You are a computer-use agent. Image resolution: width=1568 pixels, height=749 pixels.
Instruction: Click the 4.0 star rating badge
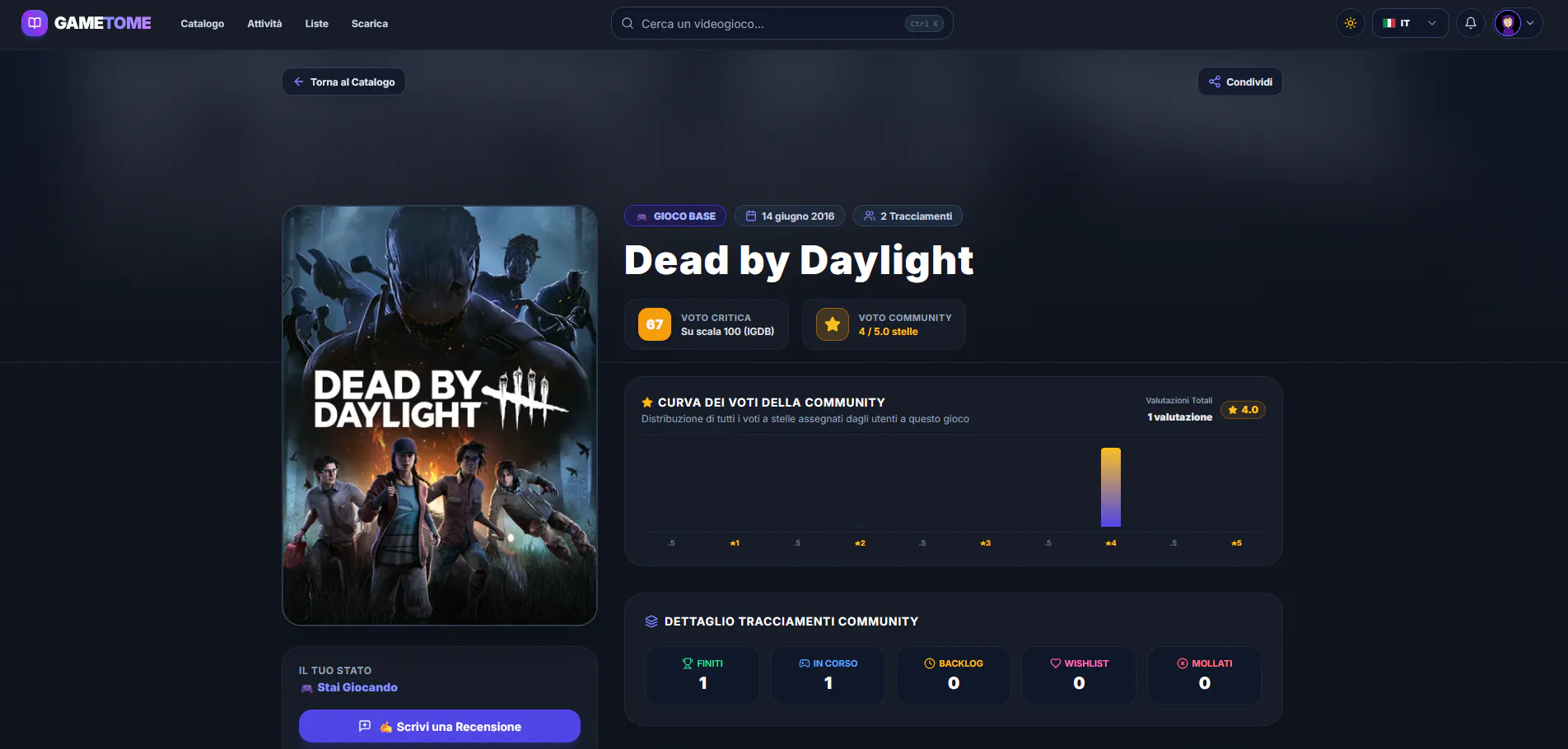click(1243, 410)
